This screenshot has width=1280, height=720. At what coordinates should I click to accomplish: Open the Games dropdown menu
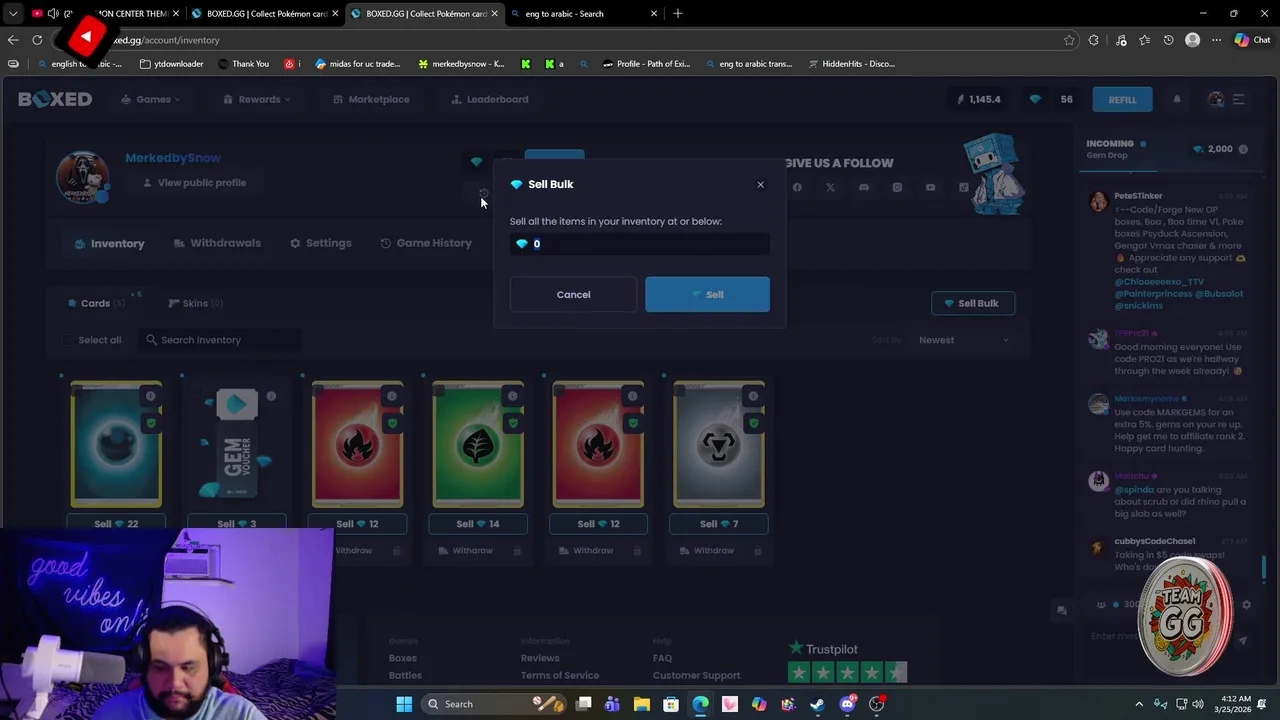151,99
